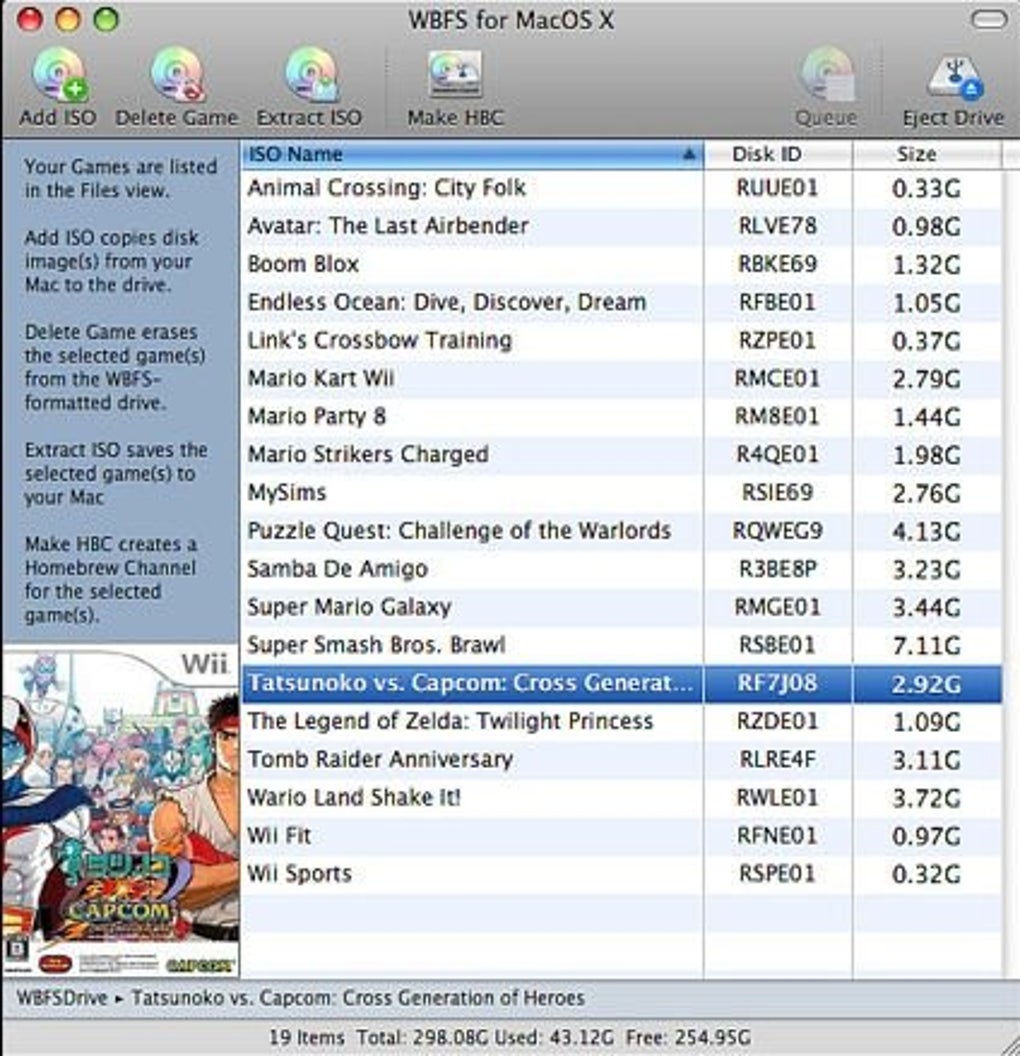
Task: Select Avatar: The Last Airbender row
Action: pyautogui.click(x=621, y=226)
